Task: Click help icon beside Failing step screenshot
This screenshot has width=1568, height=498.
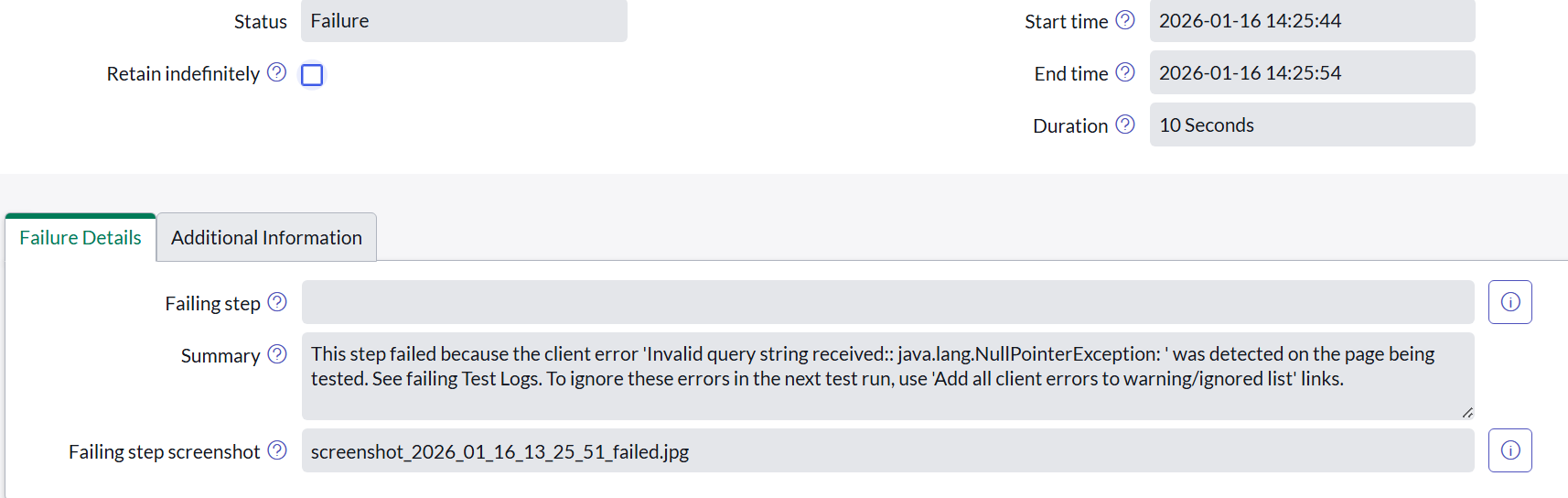Action: coord(277,450)
